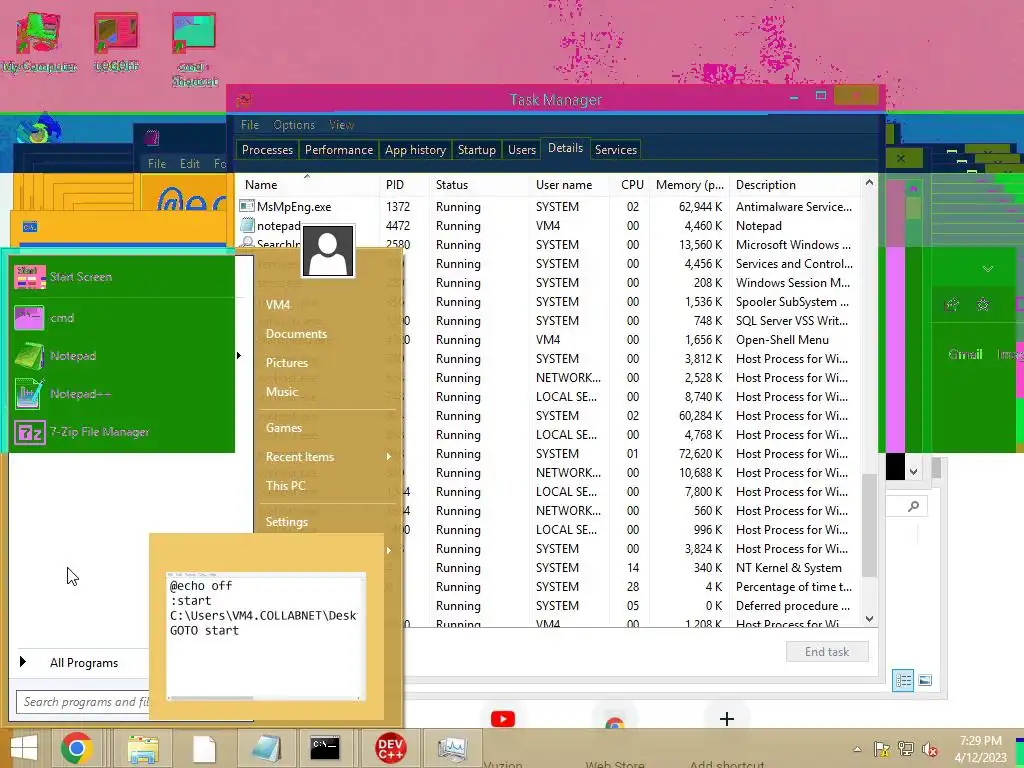Open the Task Manager Options menu

pos(294,125)
